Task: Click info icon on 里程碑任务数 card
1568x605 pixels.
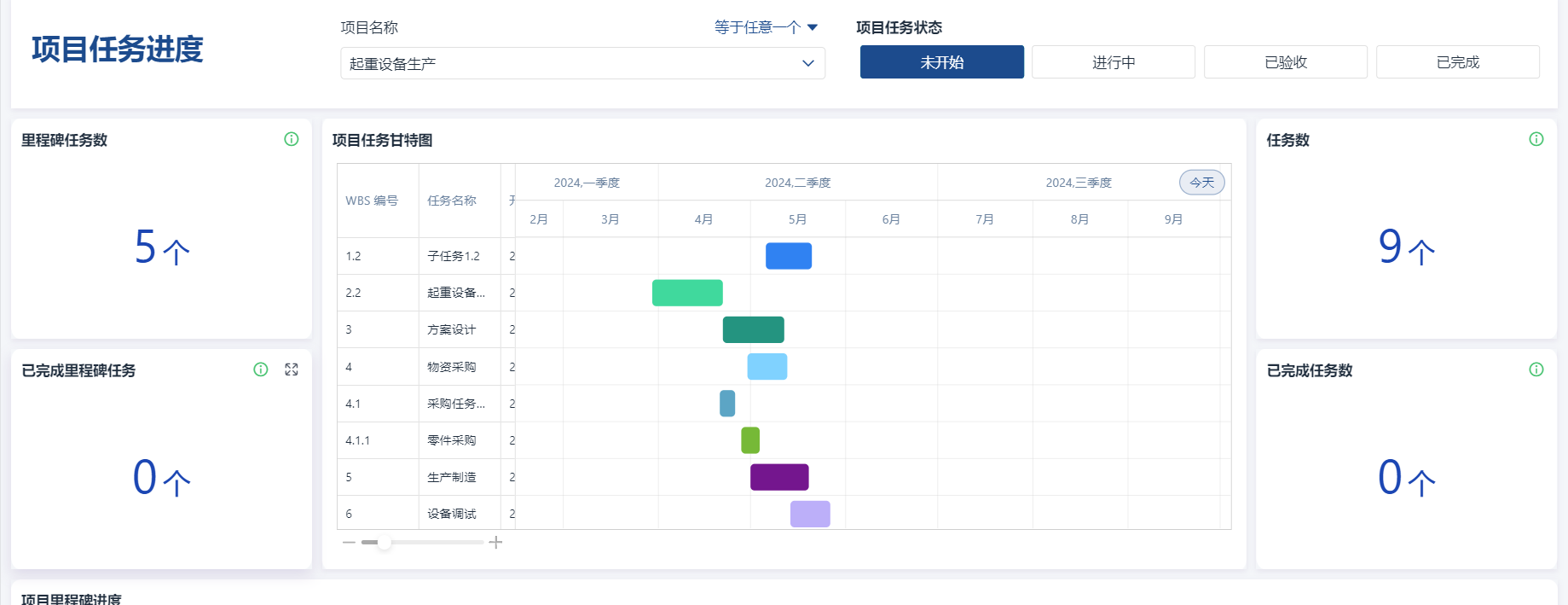Action: (x=292, y=139)
